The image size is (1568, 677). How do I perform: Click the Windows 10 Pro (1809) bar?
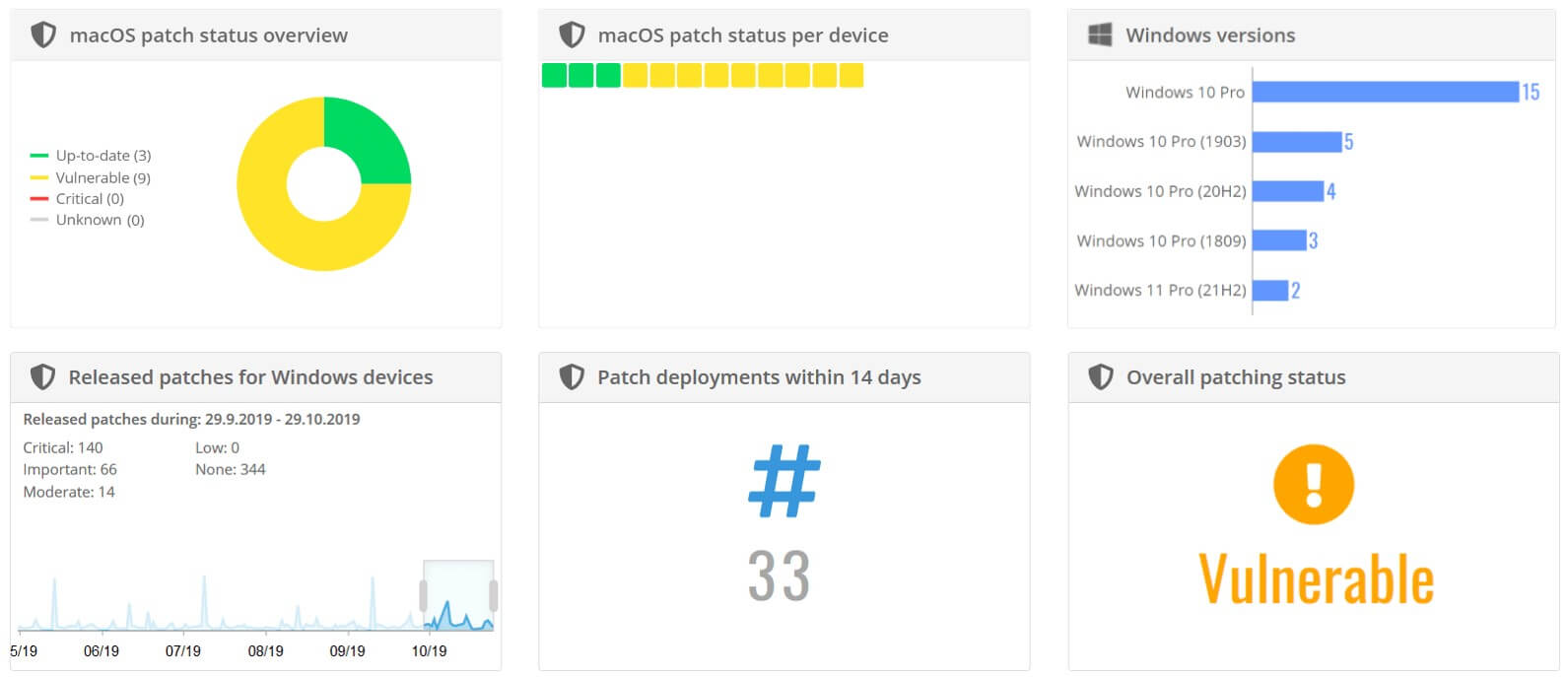pos(1279,240)
